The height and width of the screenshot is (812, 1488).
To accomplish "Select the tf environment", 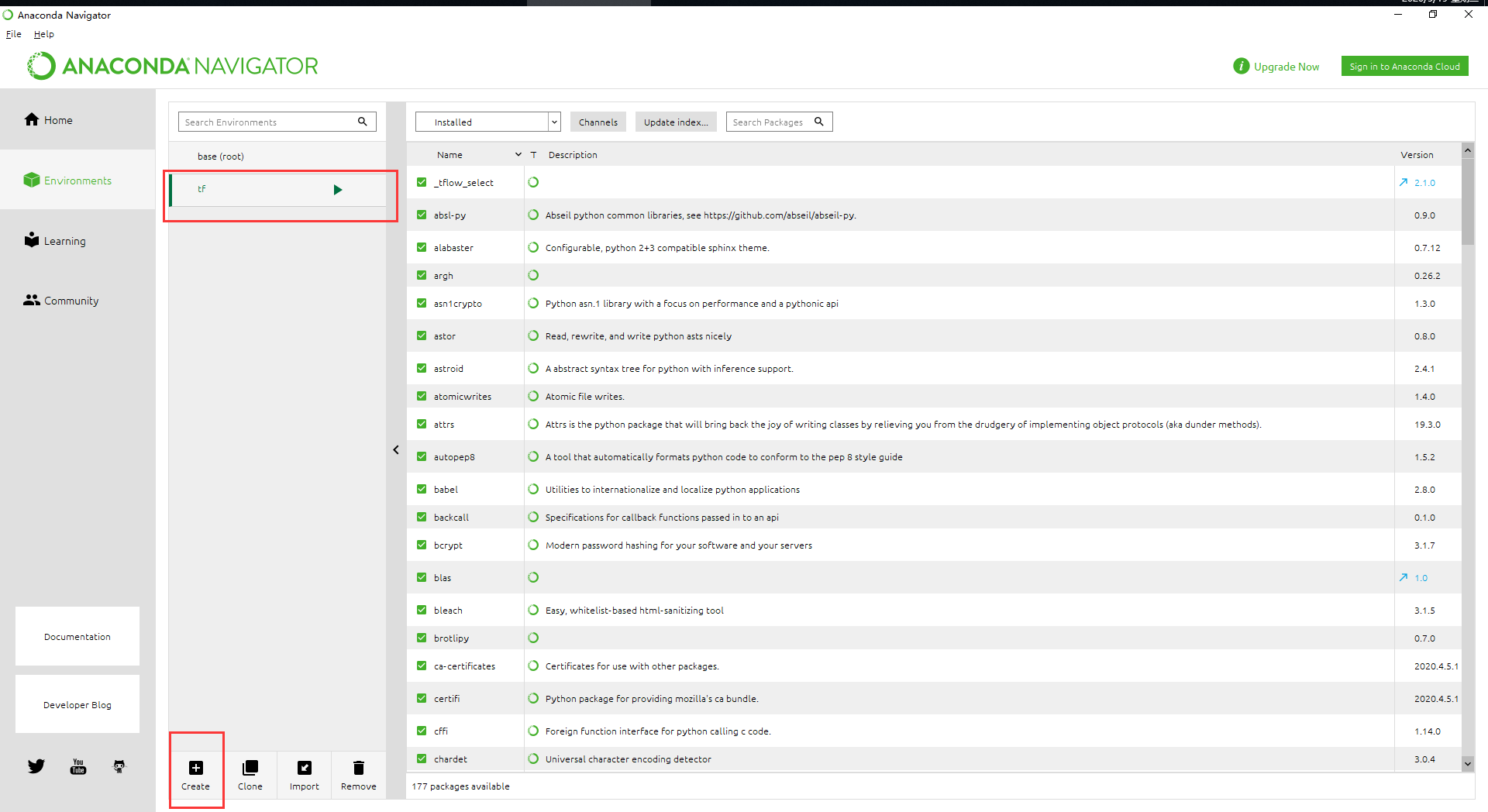I will point(277,190).
